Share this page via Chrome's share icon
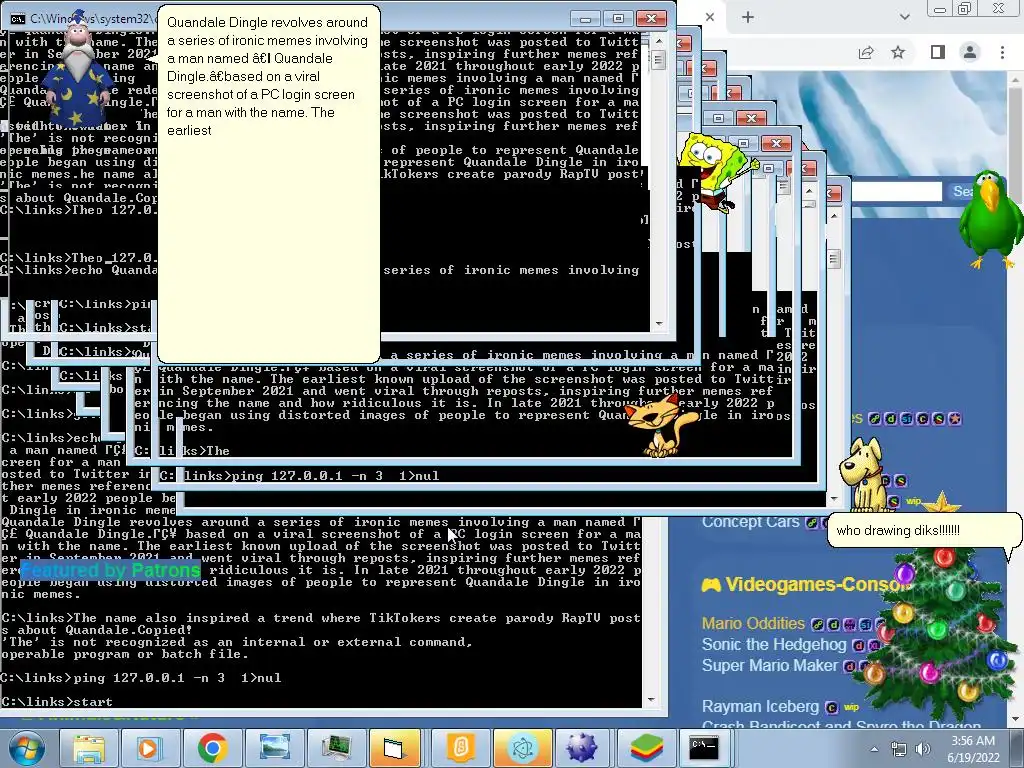Viewport: 1024px width, 768px height. (x=867, y=52)
